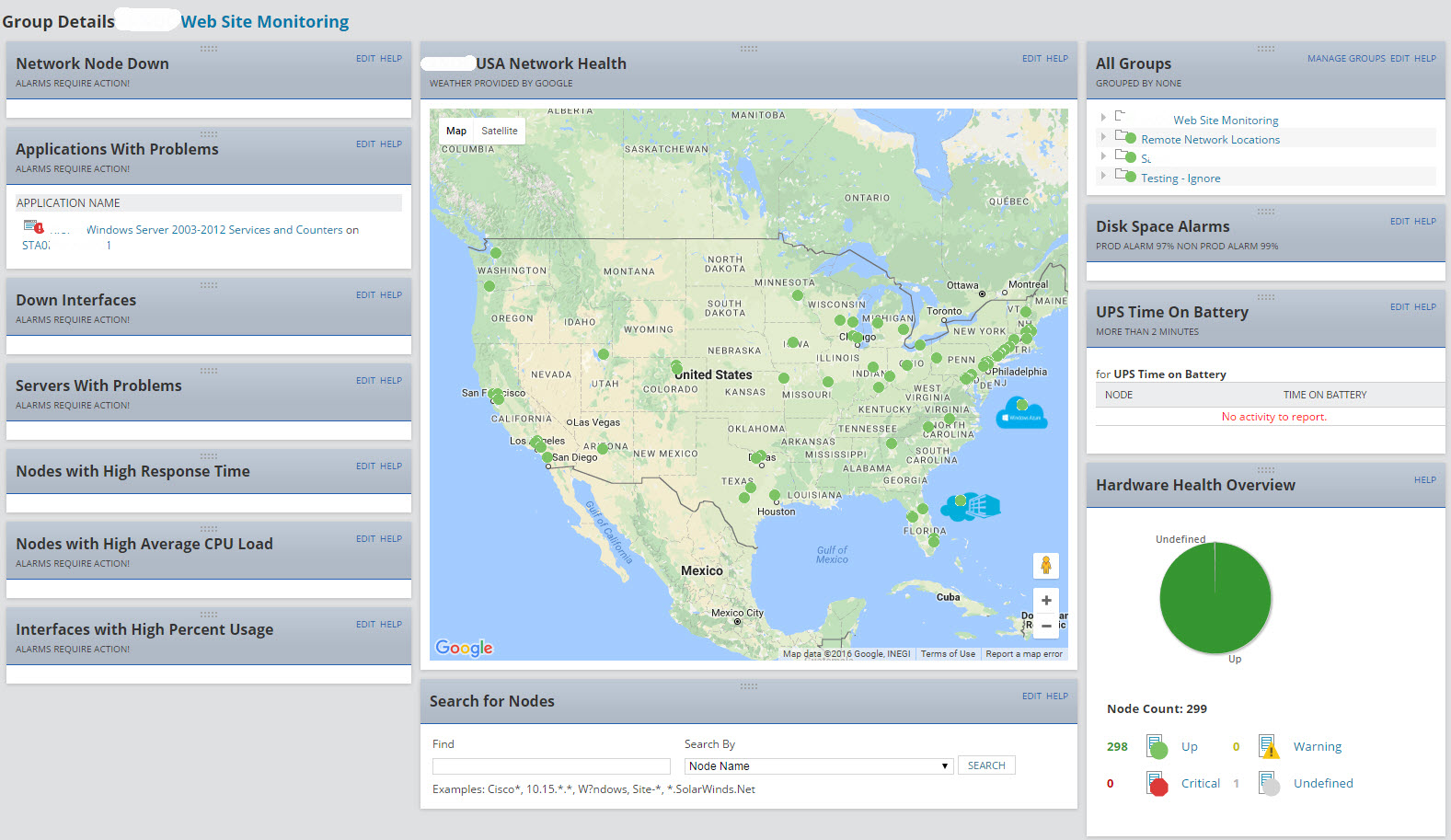Viewport: 1451px width, 840px height.
Task: Click HELP on Applications With Problems widget
Action: [x=391, y=144]
